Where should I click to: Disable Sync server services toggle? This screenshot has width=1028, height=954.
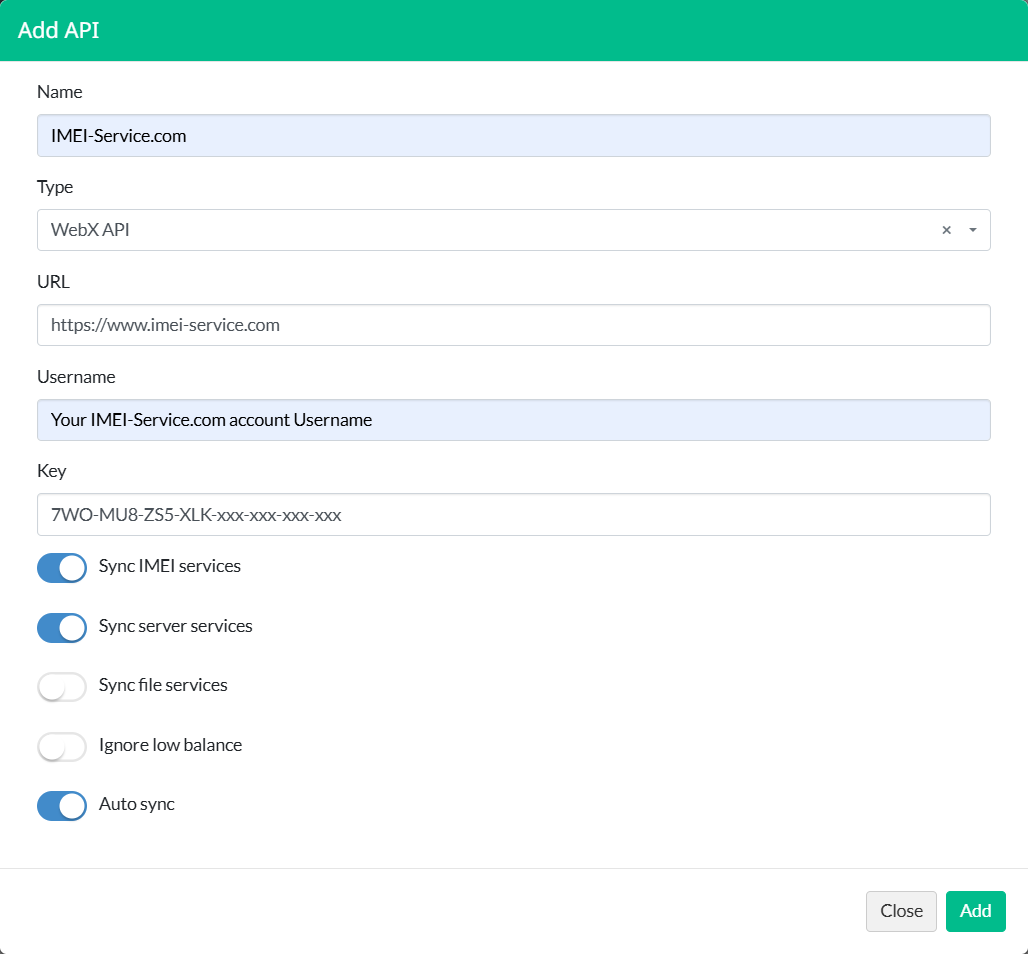coord(62,627)
